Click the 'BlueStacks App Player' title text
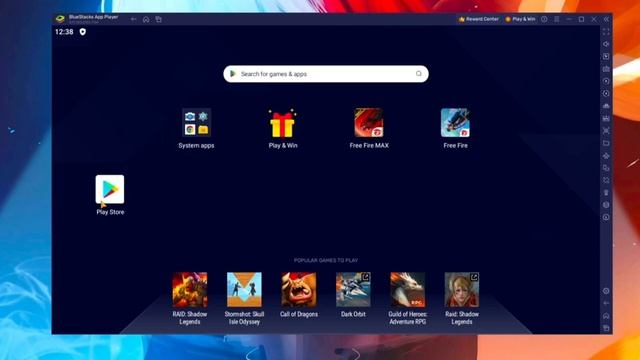Image resolution: width=640 pixels, height=360 pixels. pyautogui.click(x=93, y=17)
